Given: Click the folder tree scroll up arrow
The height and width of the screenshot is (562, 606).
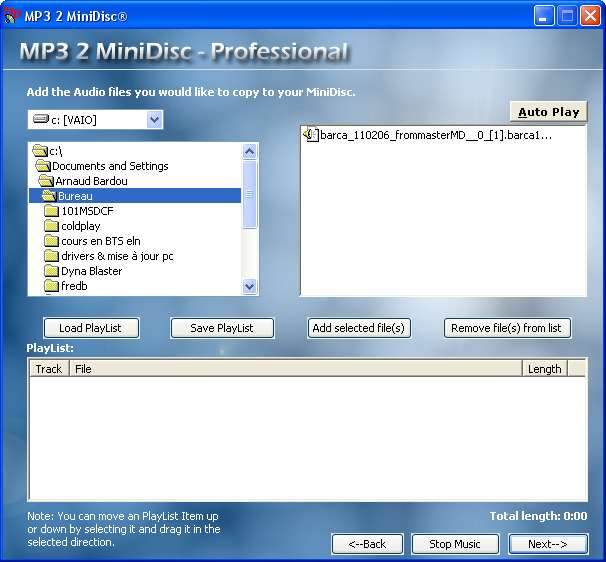Looking at the screenshot, I should click(x=250, y=152).
